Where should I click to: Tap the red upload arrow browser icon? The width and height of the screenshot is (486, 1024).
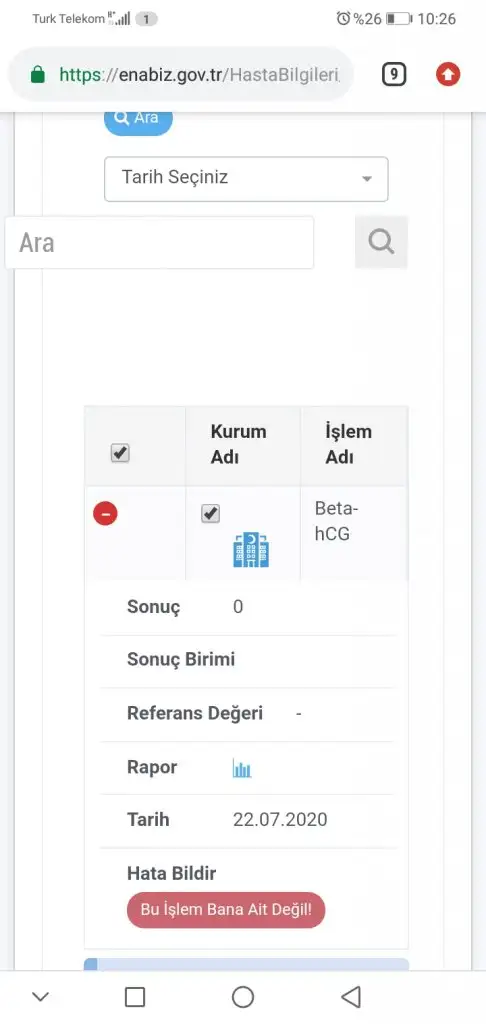click(x=448, y=74)
